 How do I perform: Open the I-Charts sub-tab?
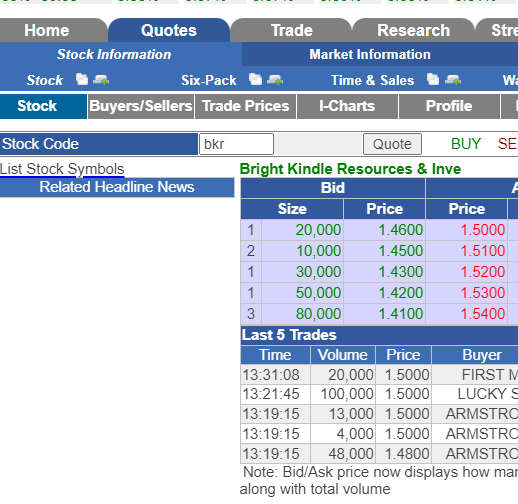(347, 106)
